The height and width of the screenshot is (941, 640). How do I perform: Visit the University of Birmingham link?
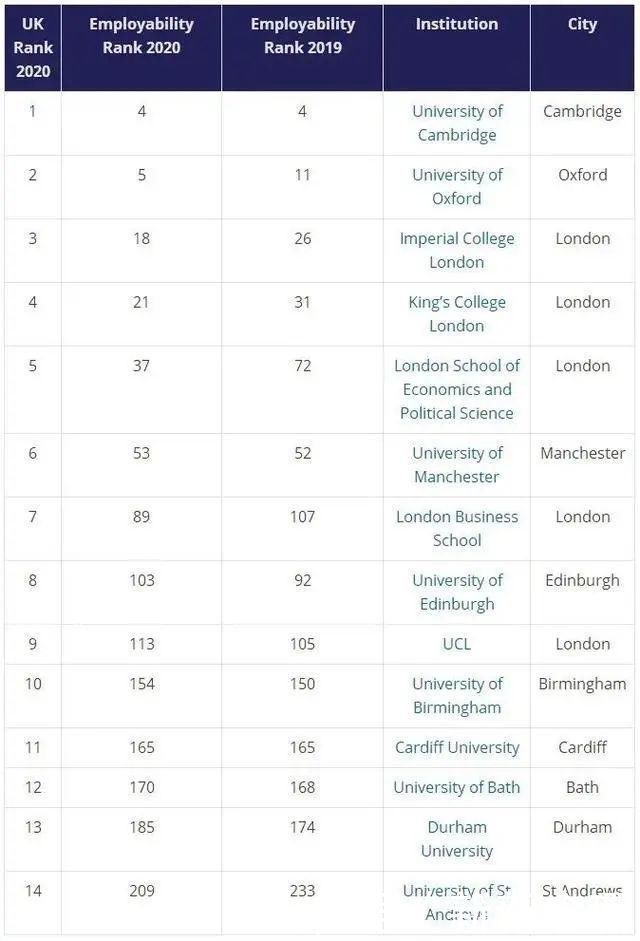coord(457,696)
